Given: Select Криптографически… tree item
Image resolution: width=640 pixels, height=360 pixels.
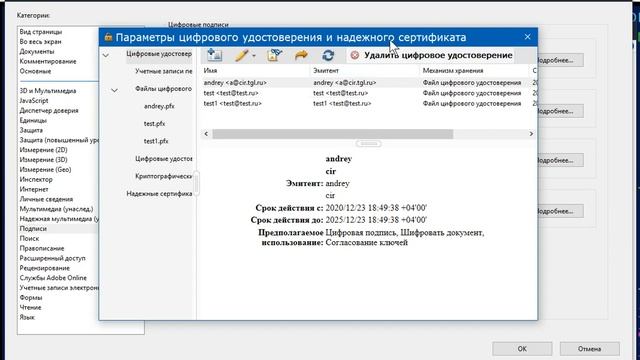Looking at the screenshot, I should tap(164, 176).
